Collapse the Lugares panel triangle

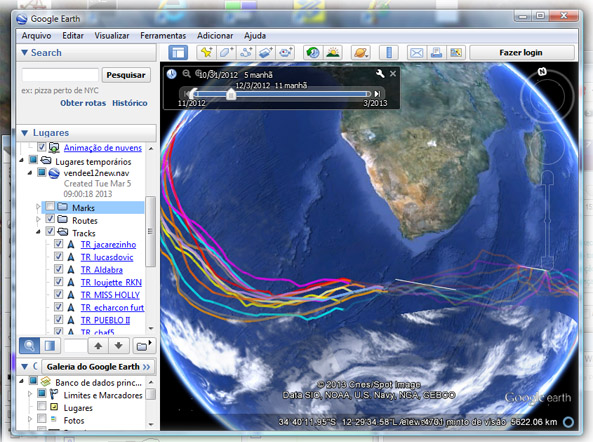click(25, 133)
